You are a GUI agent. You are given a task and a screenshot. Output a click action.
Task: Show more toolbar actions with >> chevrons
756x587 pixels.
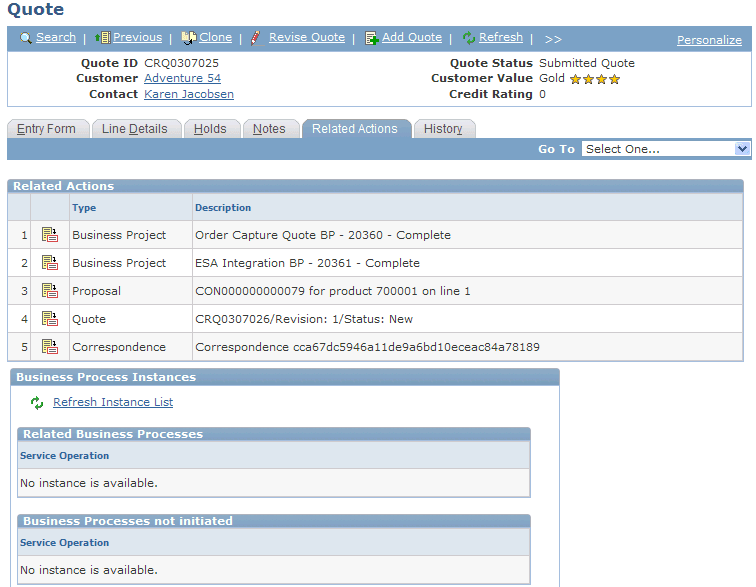click(x=553, y=39)
